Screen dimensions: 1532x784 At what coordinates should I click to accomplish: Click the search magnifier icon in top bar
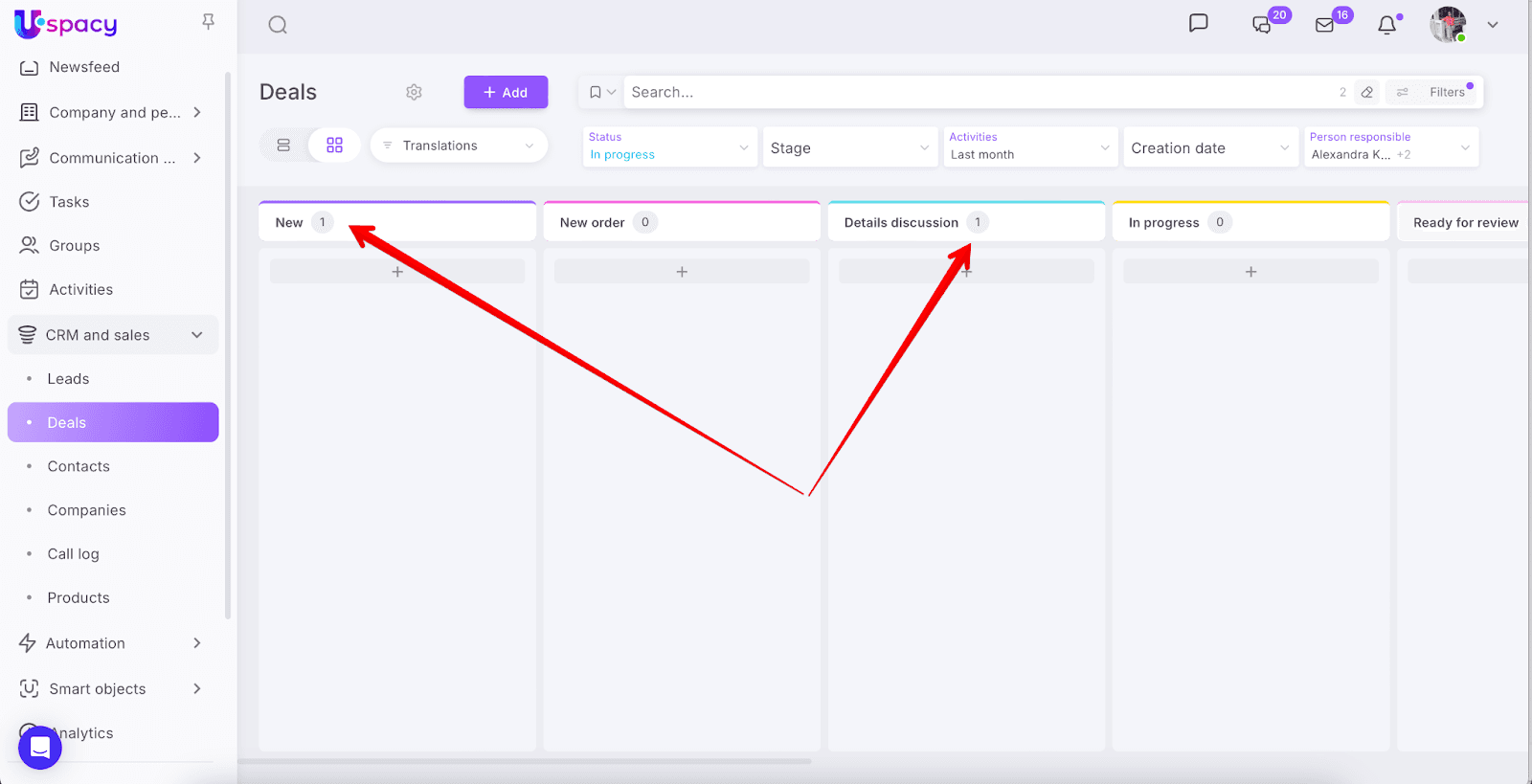[x=278, y=25]
